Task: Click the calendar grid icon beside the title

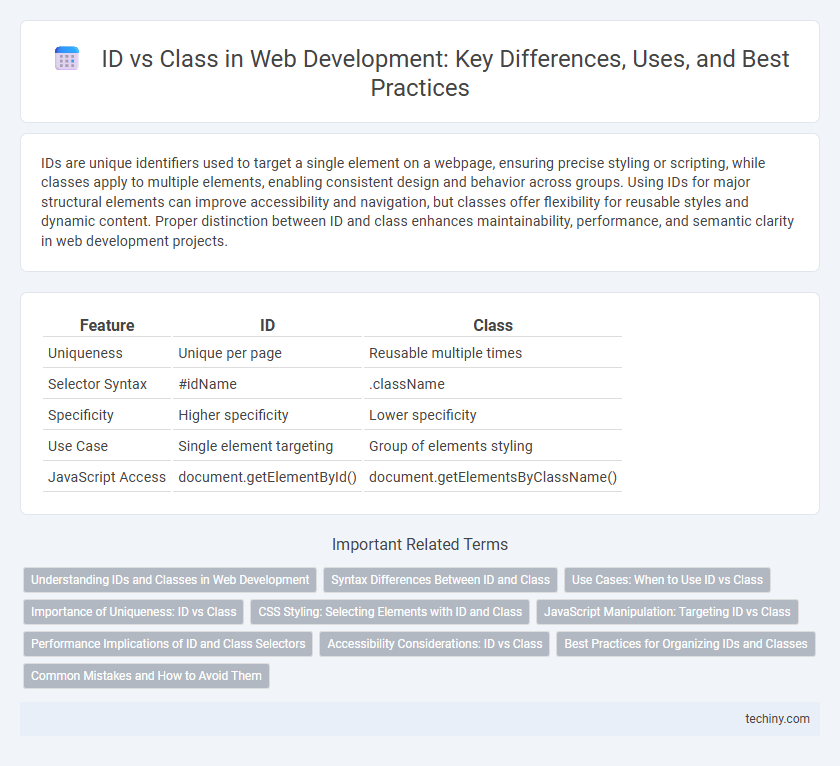Action: point(67,58)
